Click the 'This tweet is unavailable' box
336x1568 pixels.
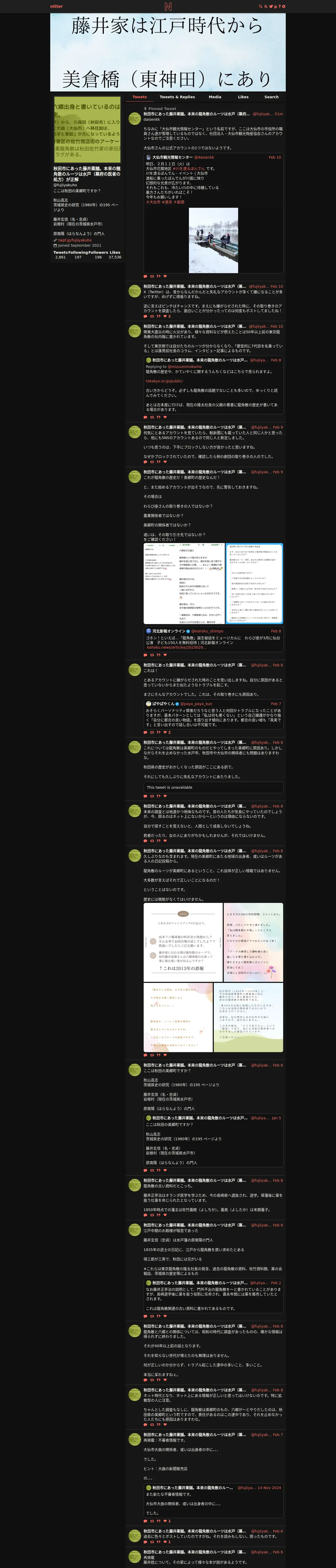pyautogui.click(x=214, y=787)
